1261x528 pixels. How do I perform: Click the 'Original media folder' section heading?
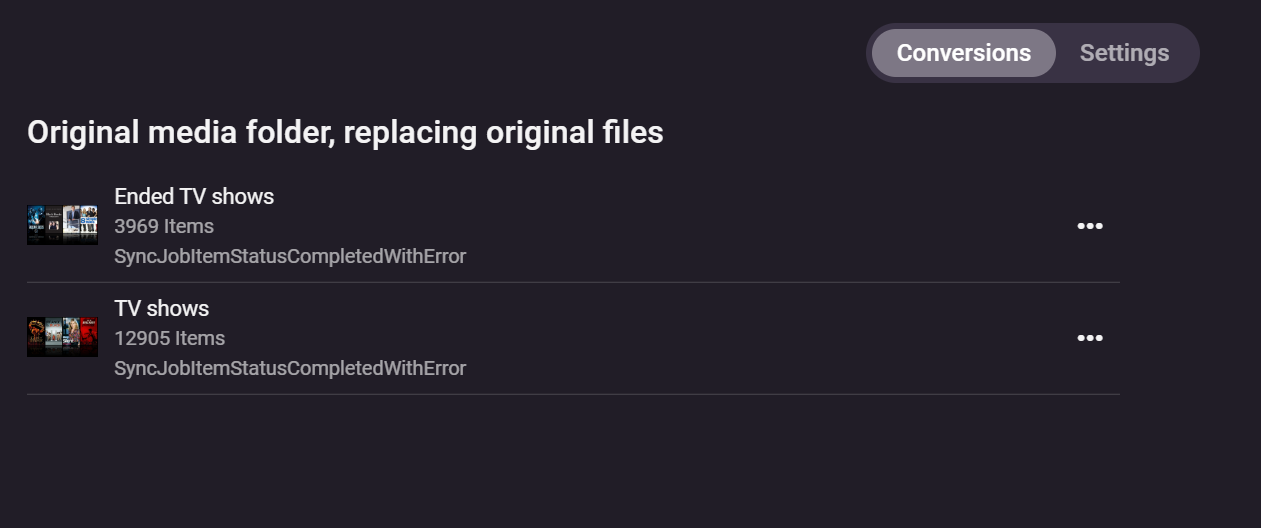[345, 132]
